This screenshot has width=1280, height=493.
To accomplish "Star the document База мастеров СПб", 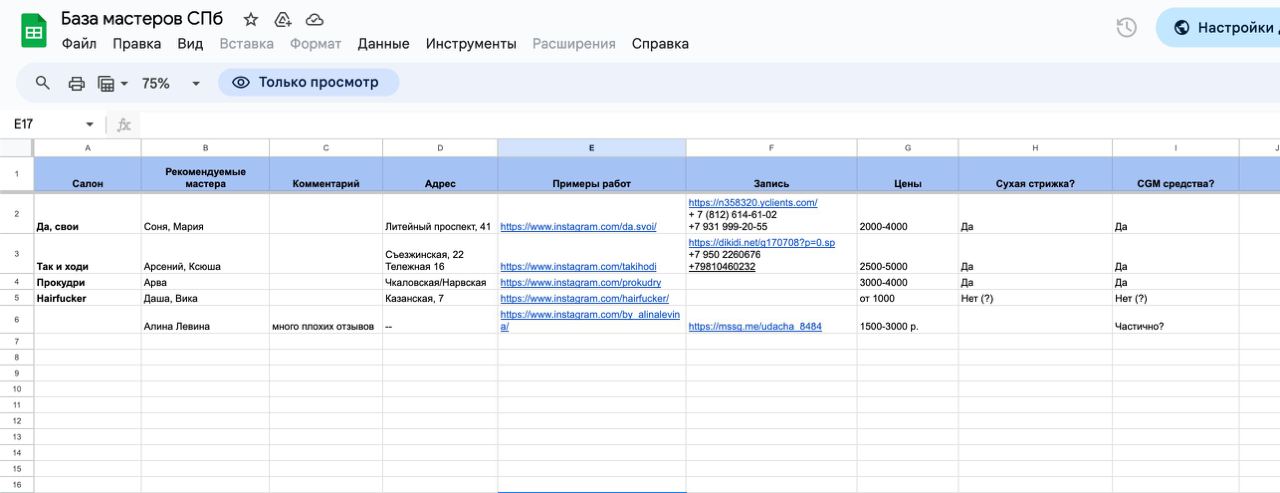I will click(x=251, y=19).
